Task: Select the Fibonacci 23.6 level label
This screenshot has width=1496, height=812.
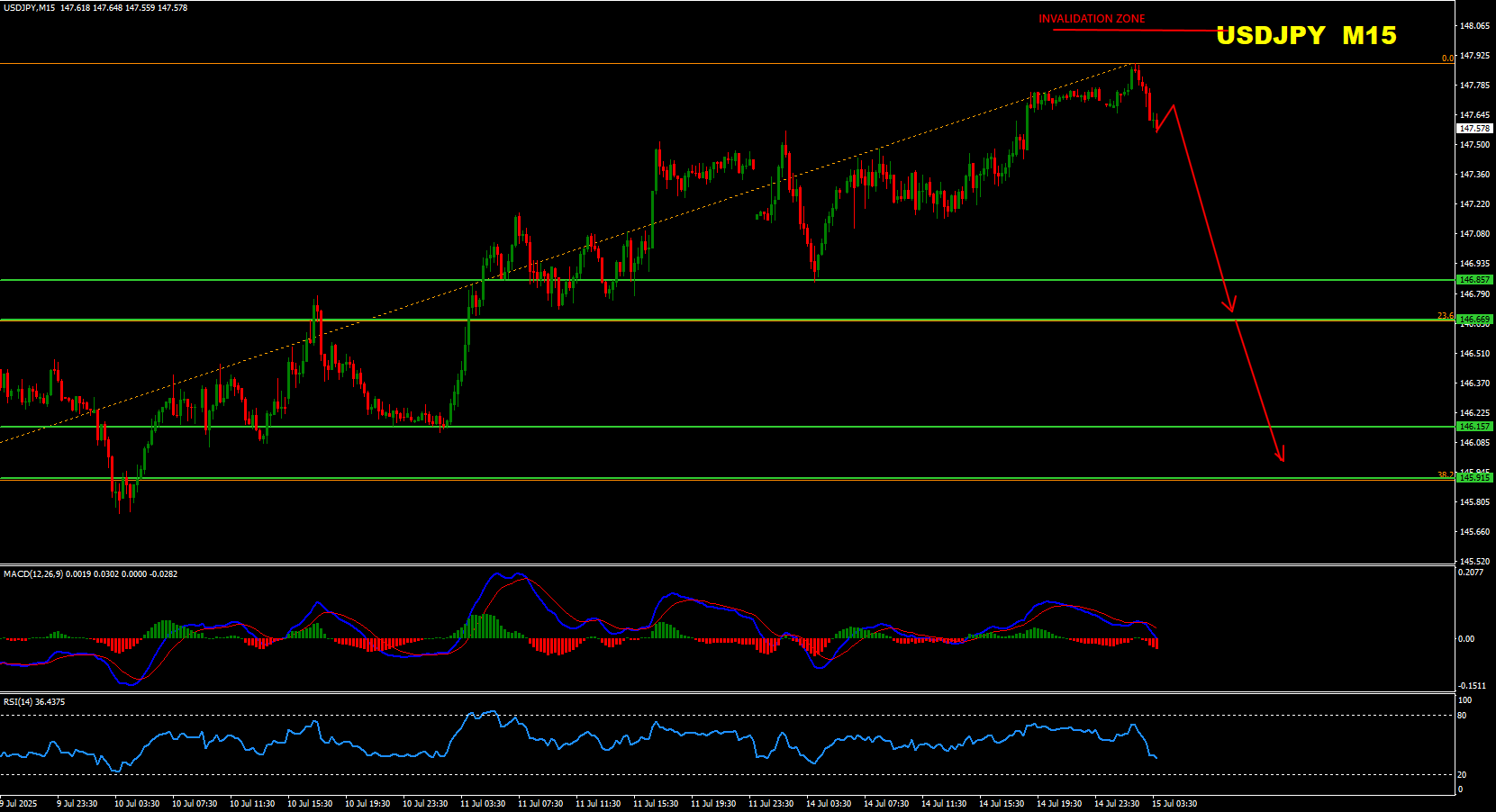Action: (1445, 316)
